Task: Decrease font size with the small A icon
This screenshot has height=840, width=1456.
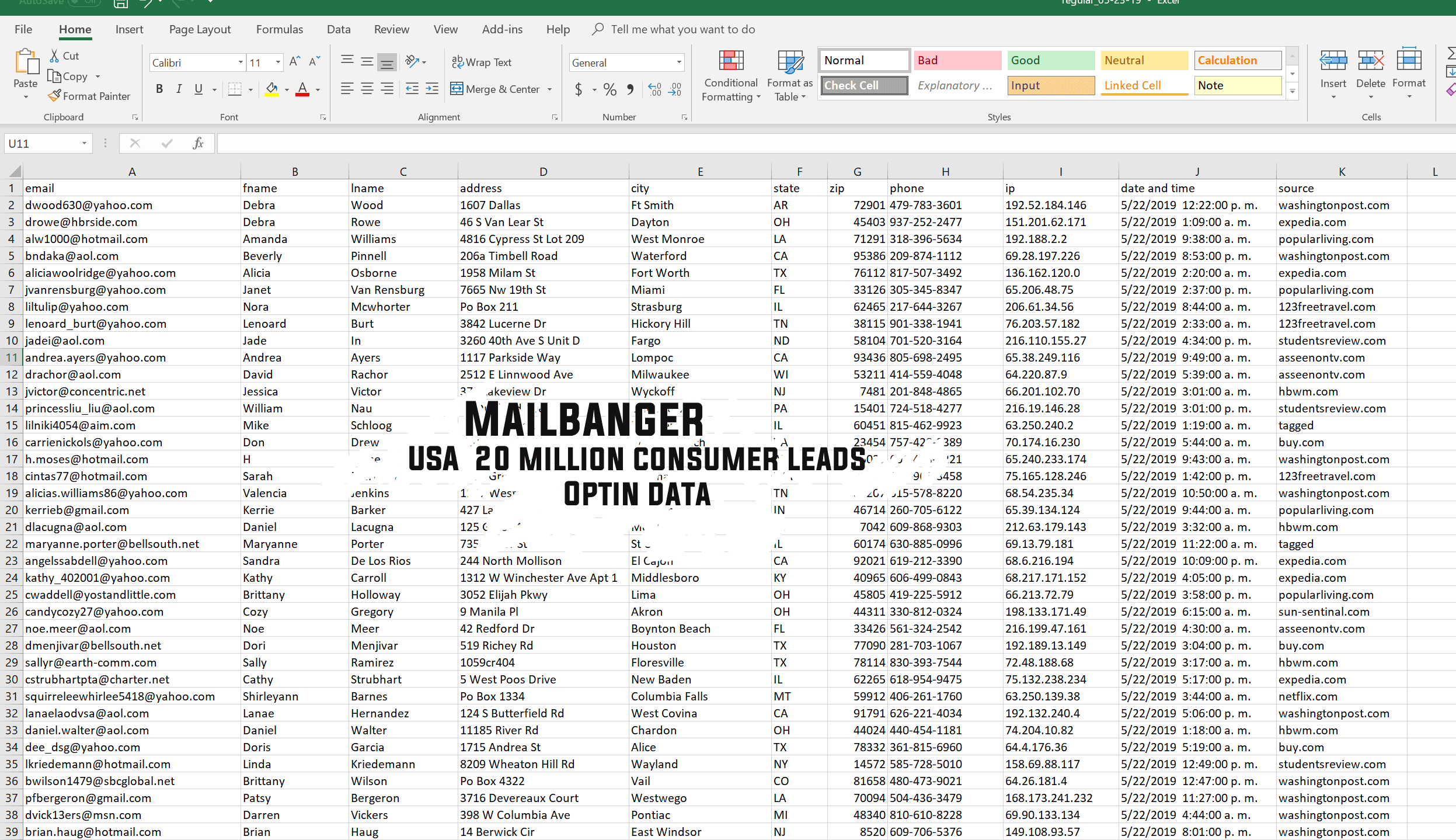Action: coord(315,61)
